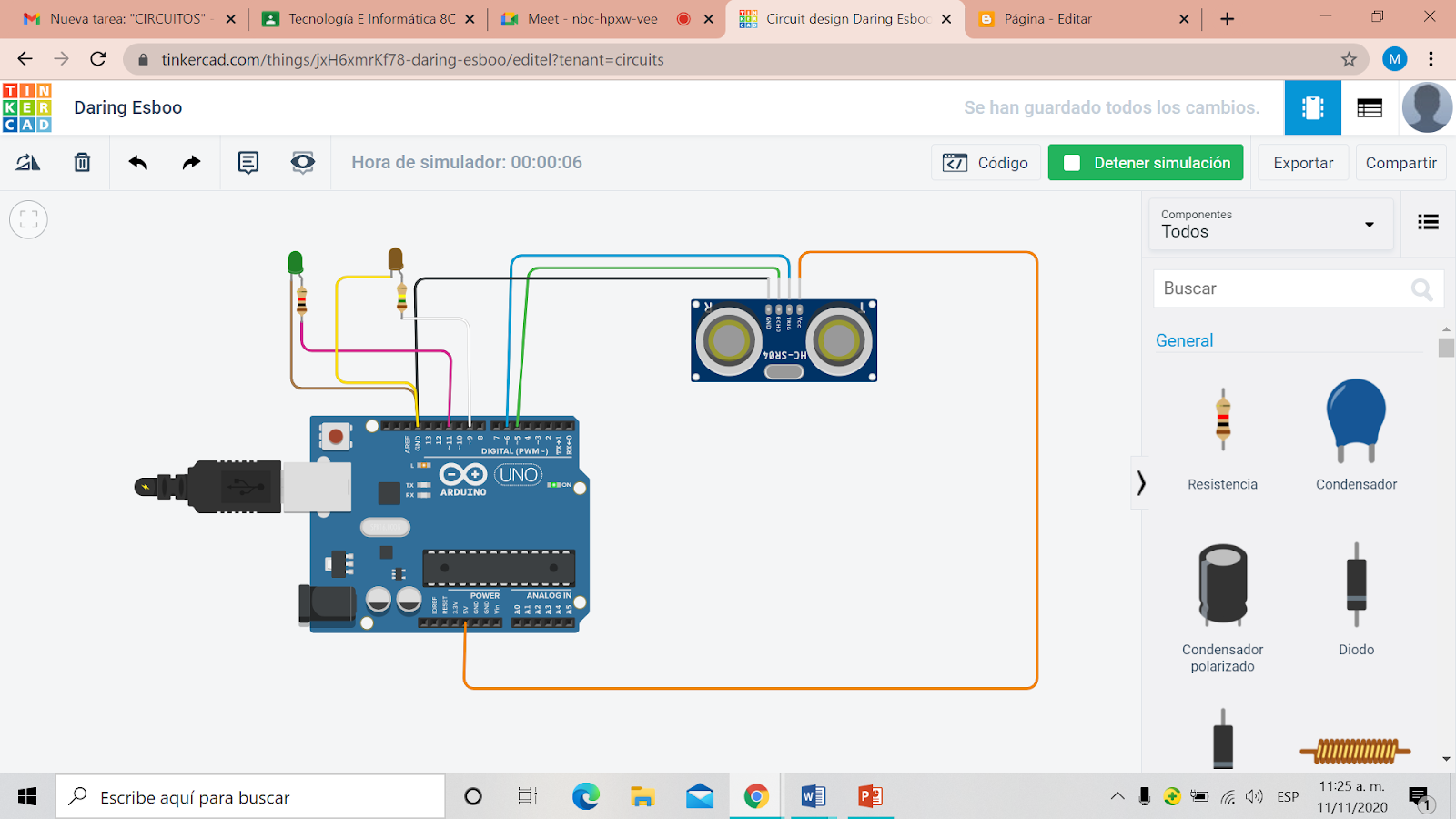Toggle notes visibility eye icon
Image resolution: width=1456 pixels, height=819 pixels.
[302, 163]
